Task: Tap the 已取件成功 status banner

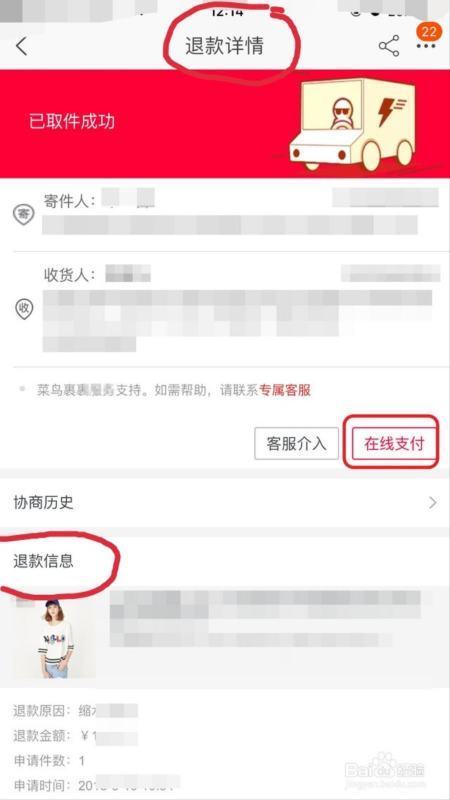Action: [225, 123]
